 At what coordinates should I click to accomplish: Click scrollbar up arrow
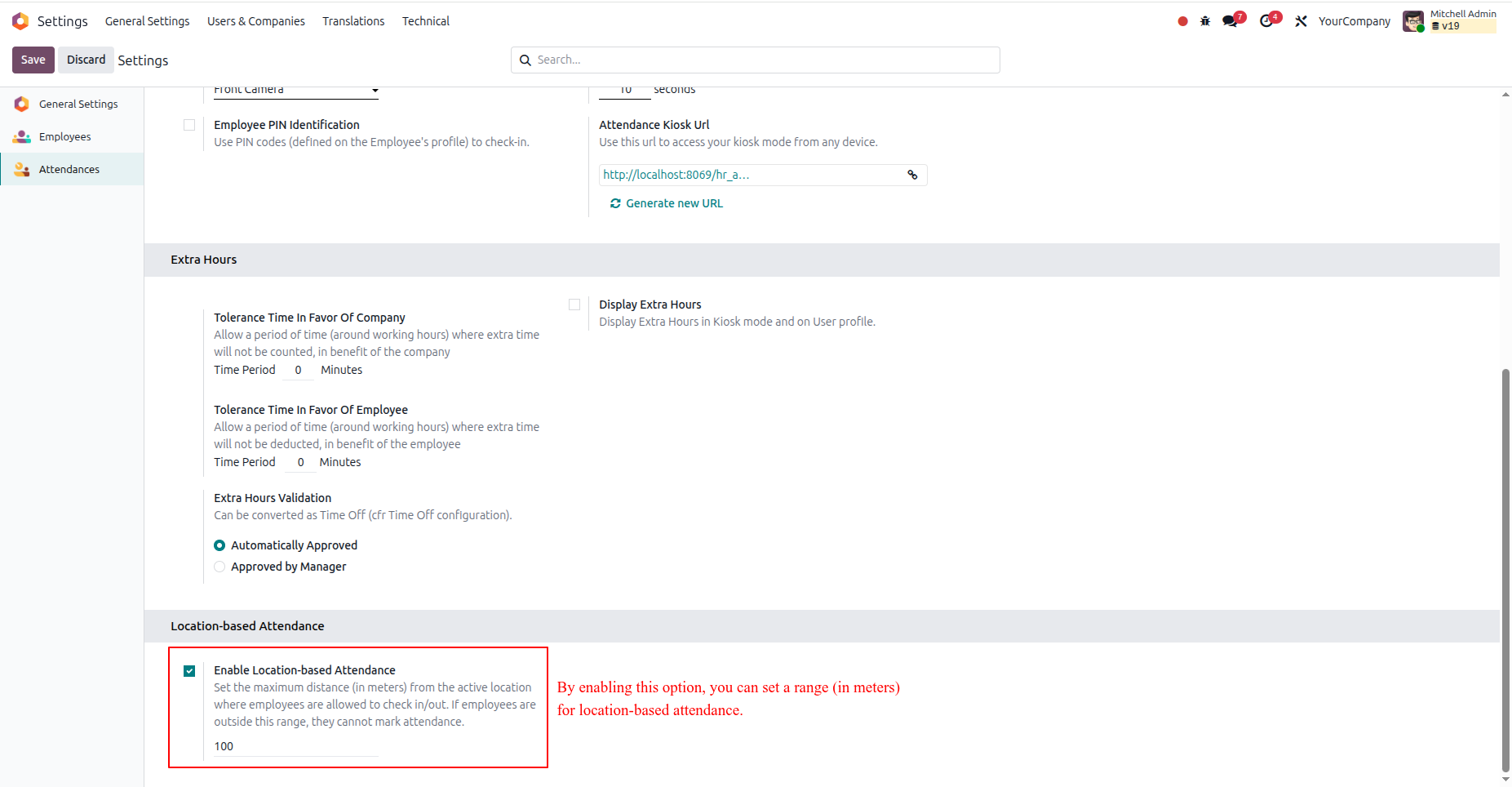(1505, 95)
